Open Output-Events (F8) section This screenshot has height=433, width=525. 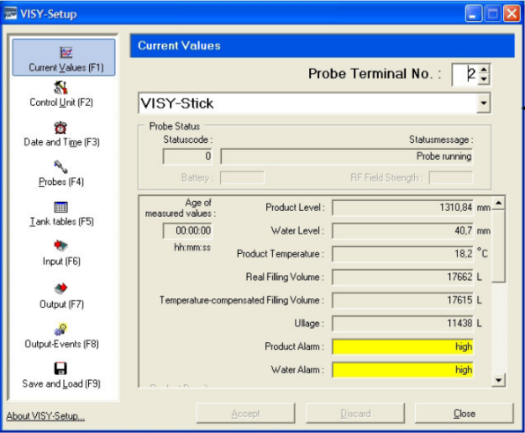tap(62, 344)
